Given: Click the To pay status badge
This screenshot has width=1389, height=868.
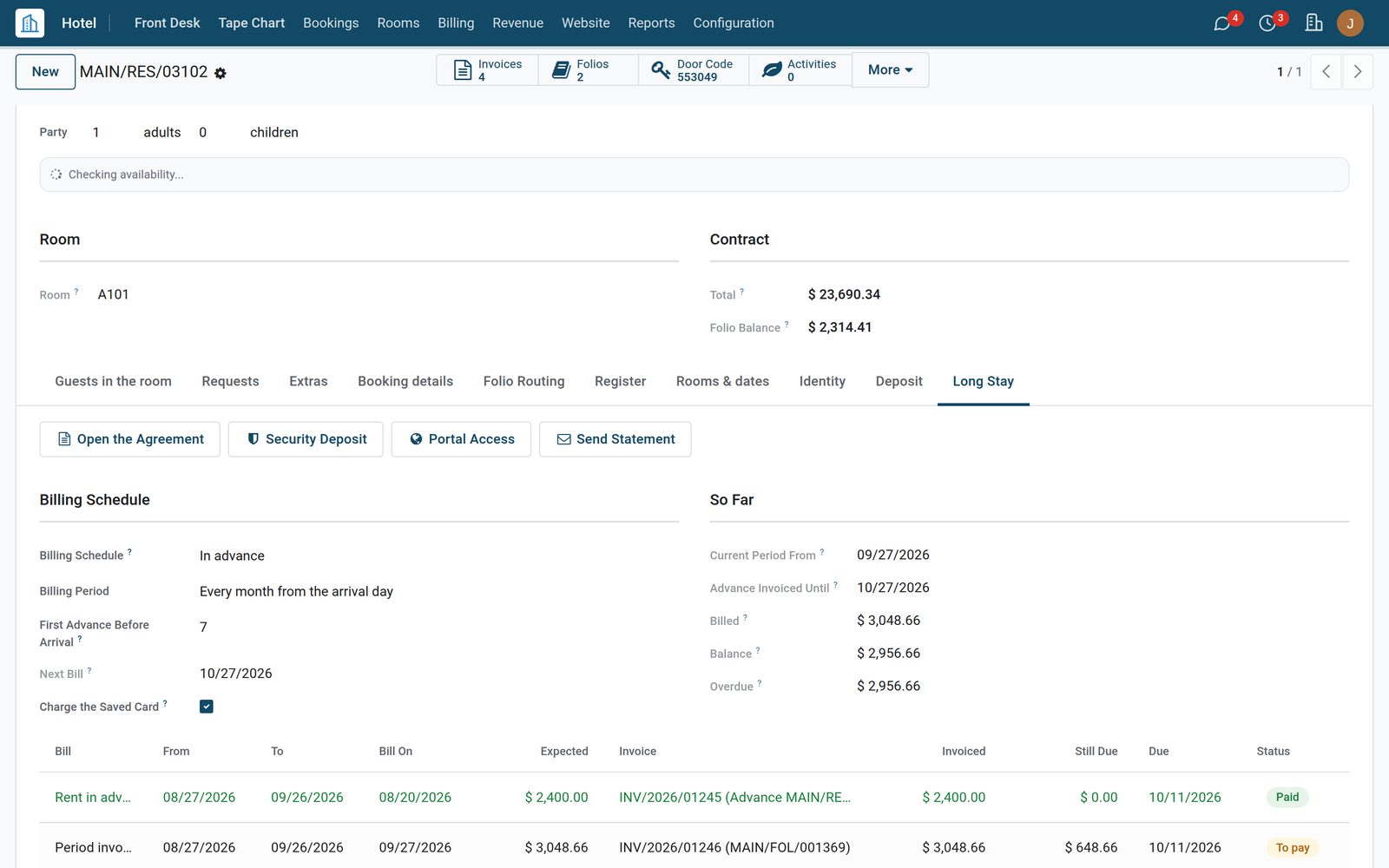Looking at the screenshot, I should pos(1293,847).
